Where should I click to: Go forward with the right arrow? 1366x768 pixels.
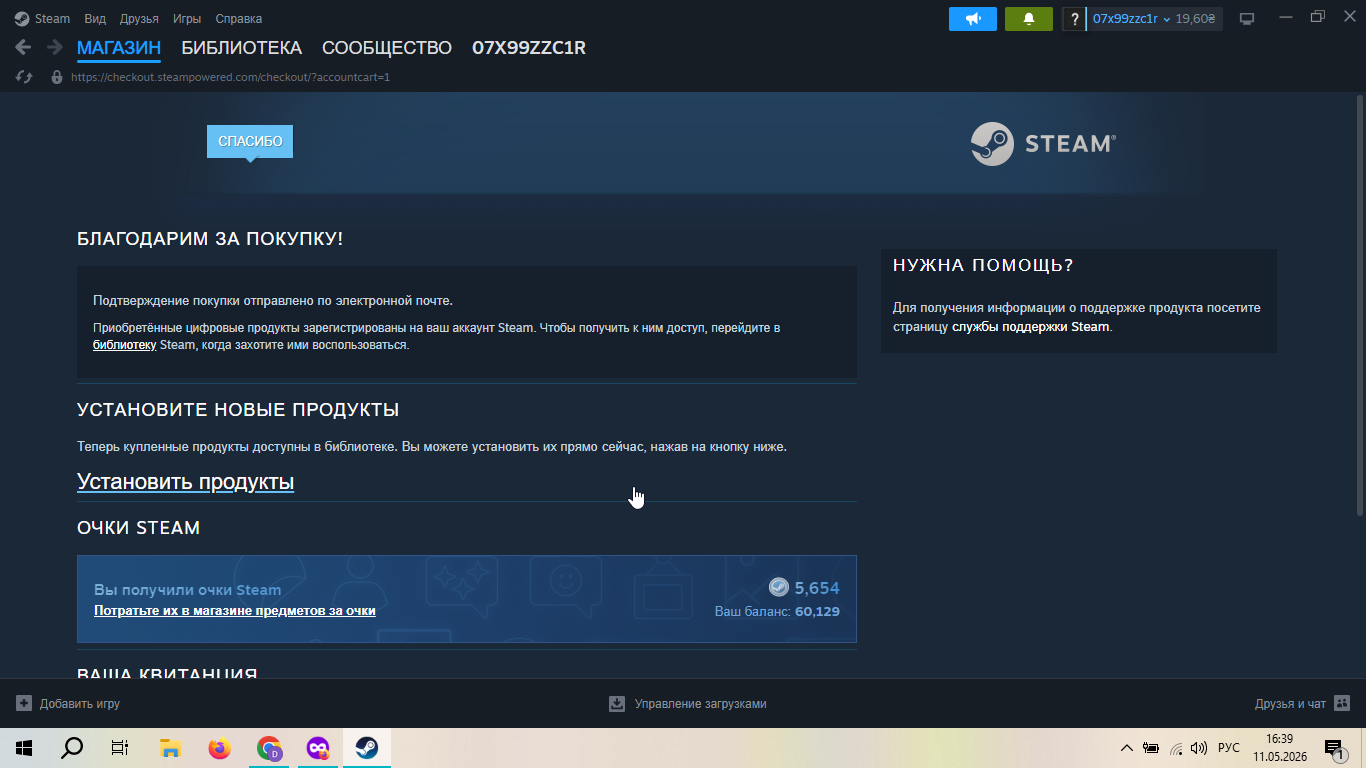pos(54,47)
